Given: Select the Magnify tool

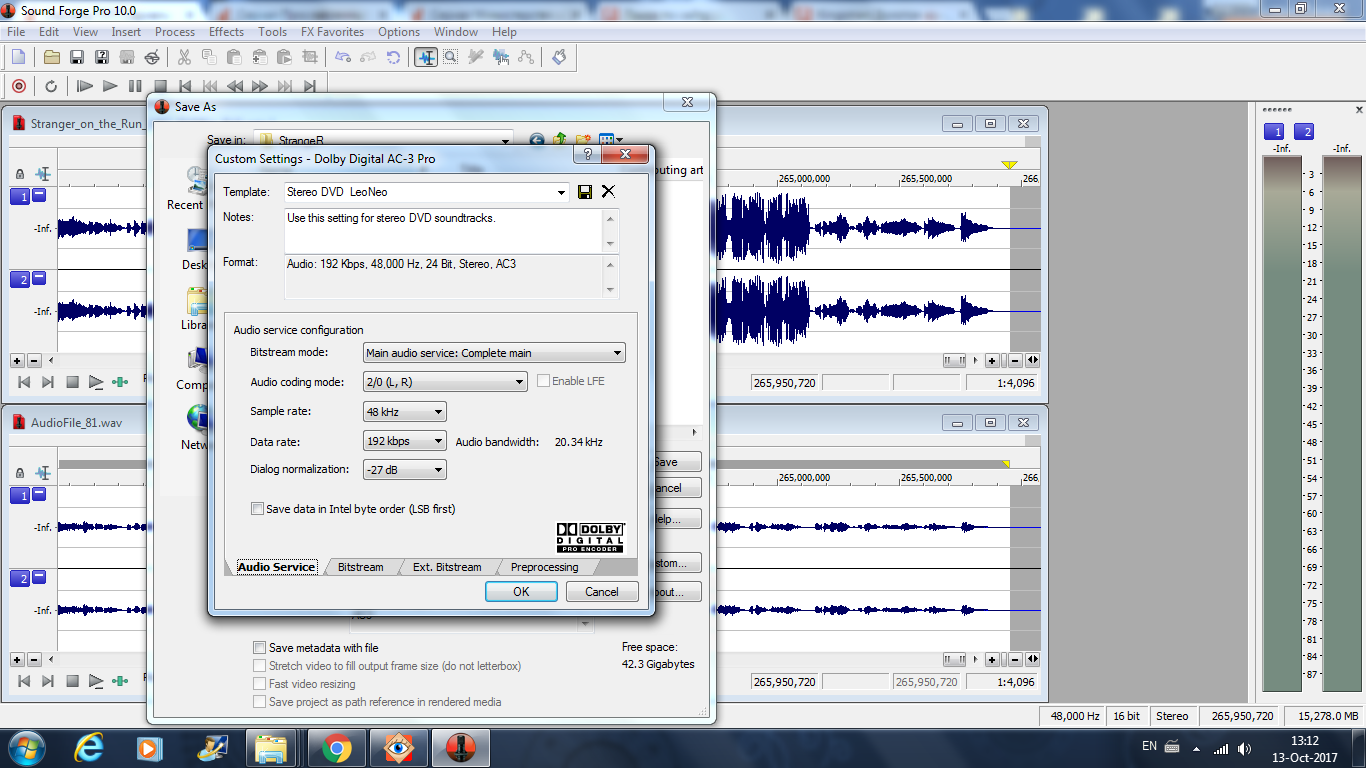Looking at the screenshot, I should click(x=451, y=57).
